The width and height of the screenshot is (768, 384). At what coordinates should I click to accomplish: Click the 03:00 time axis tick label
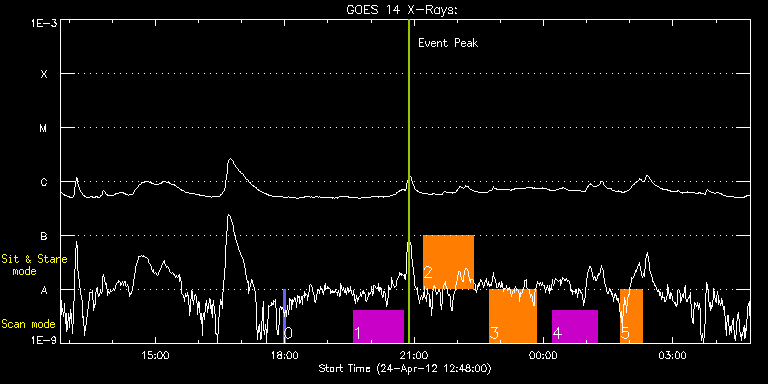pyautogui.click(x=672, y=356)
